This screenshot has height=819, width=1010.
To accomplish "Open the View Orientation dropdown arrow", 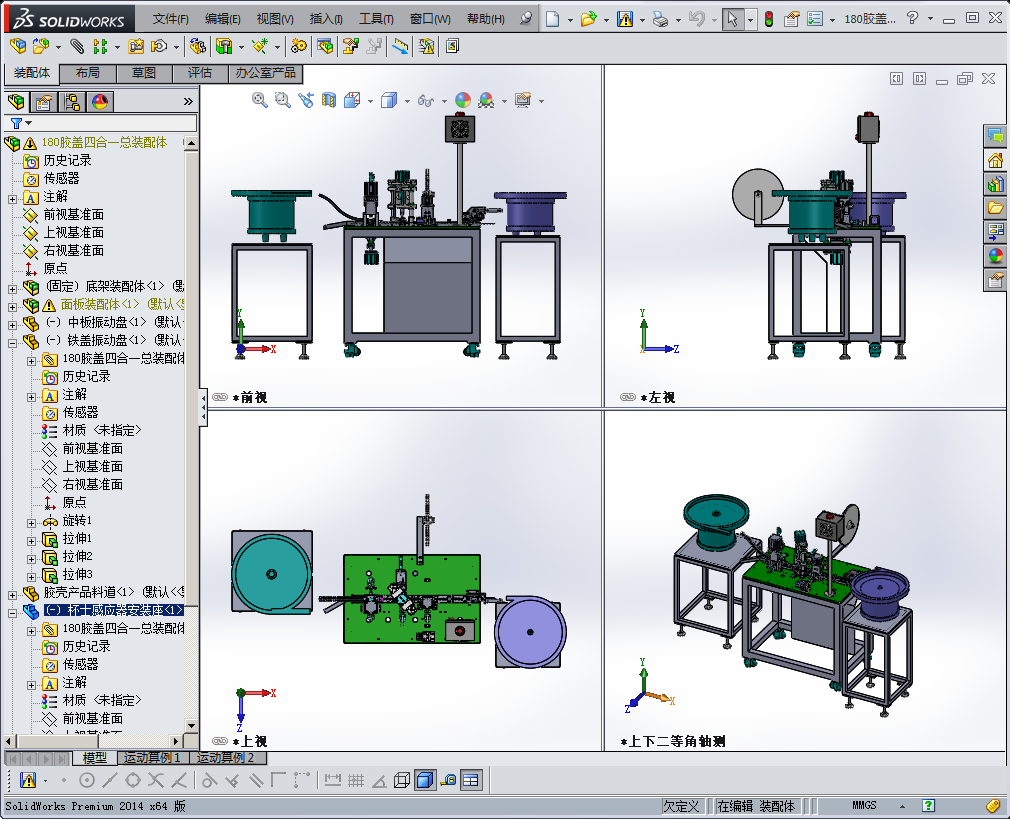I will click(x=370, y=101).
